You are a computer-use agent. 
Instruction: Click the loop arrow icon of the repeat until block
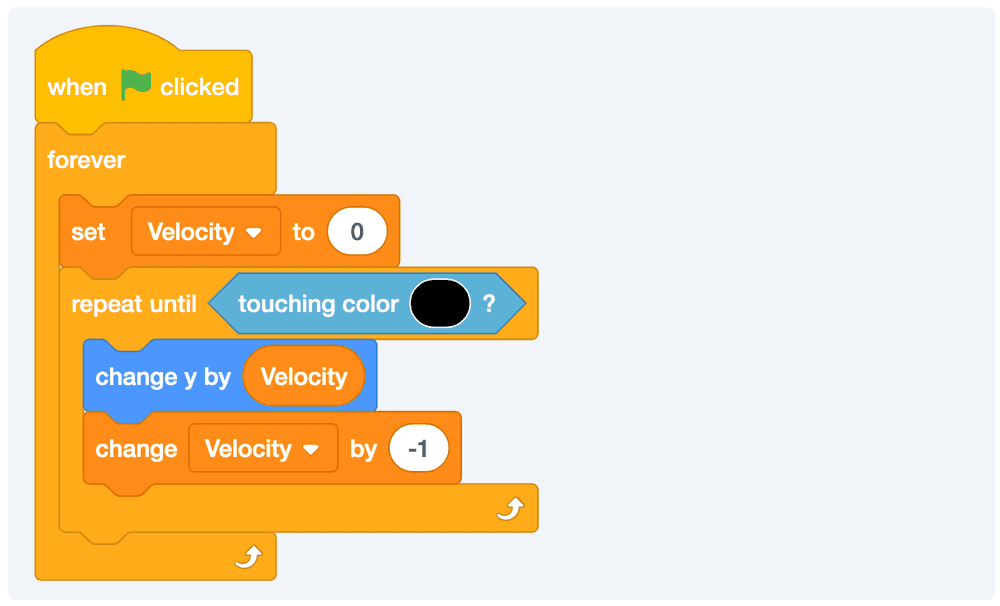point(509,510)
